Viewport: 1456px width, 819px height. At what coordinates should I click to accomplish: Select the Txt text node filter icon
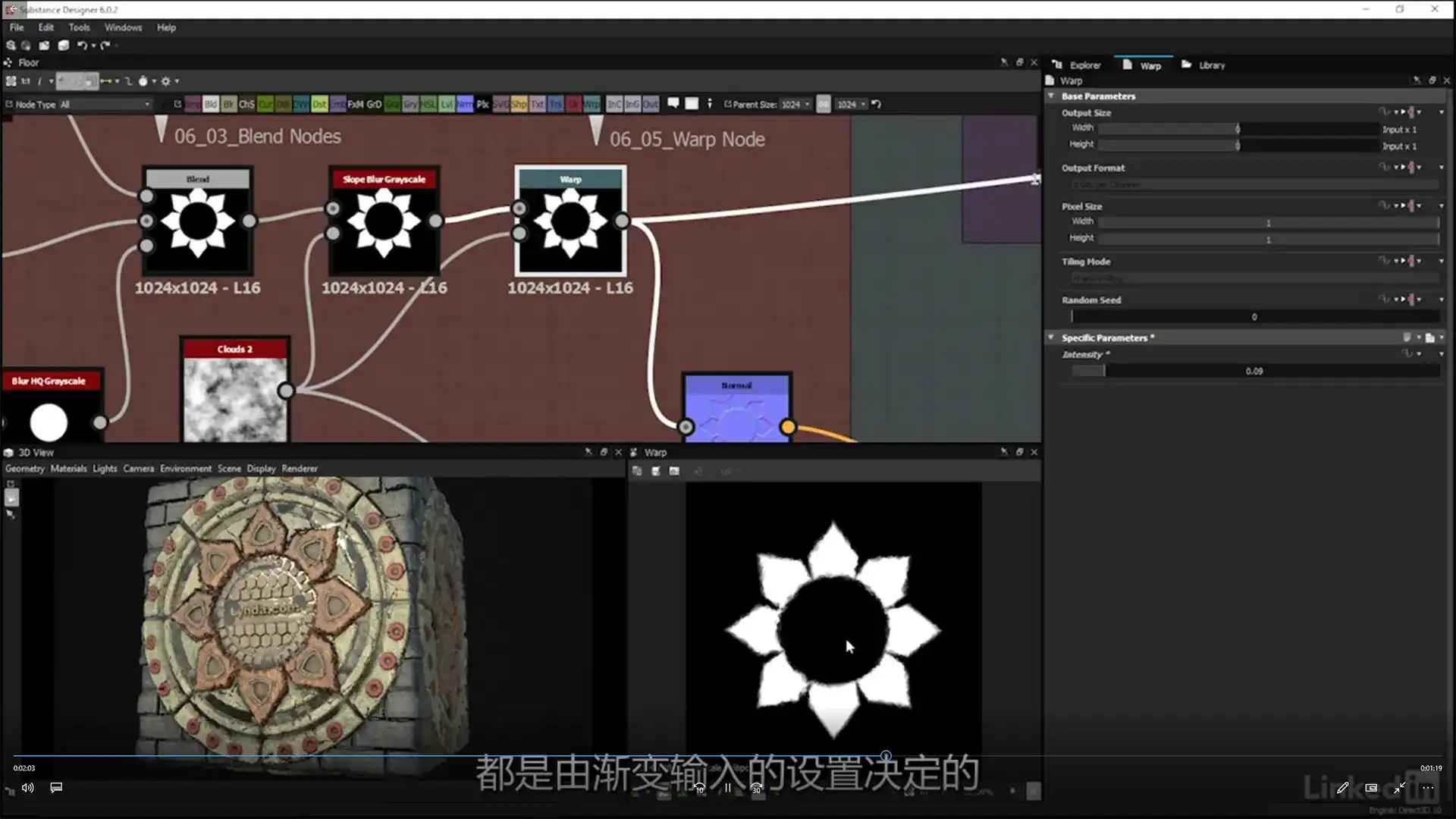539,104
